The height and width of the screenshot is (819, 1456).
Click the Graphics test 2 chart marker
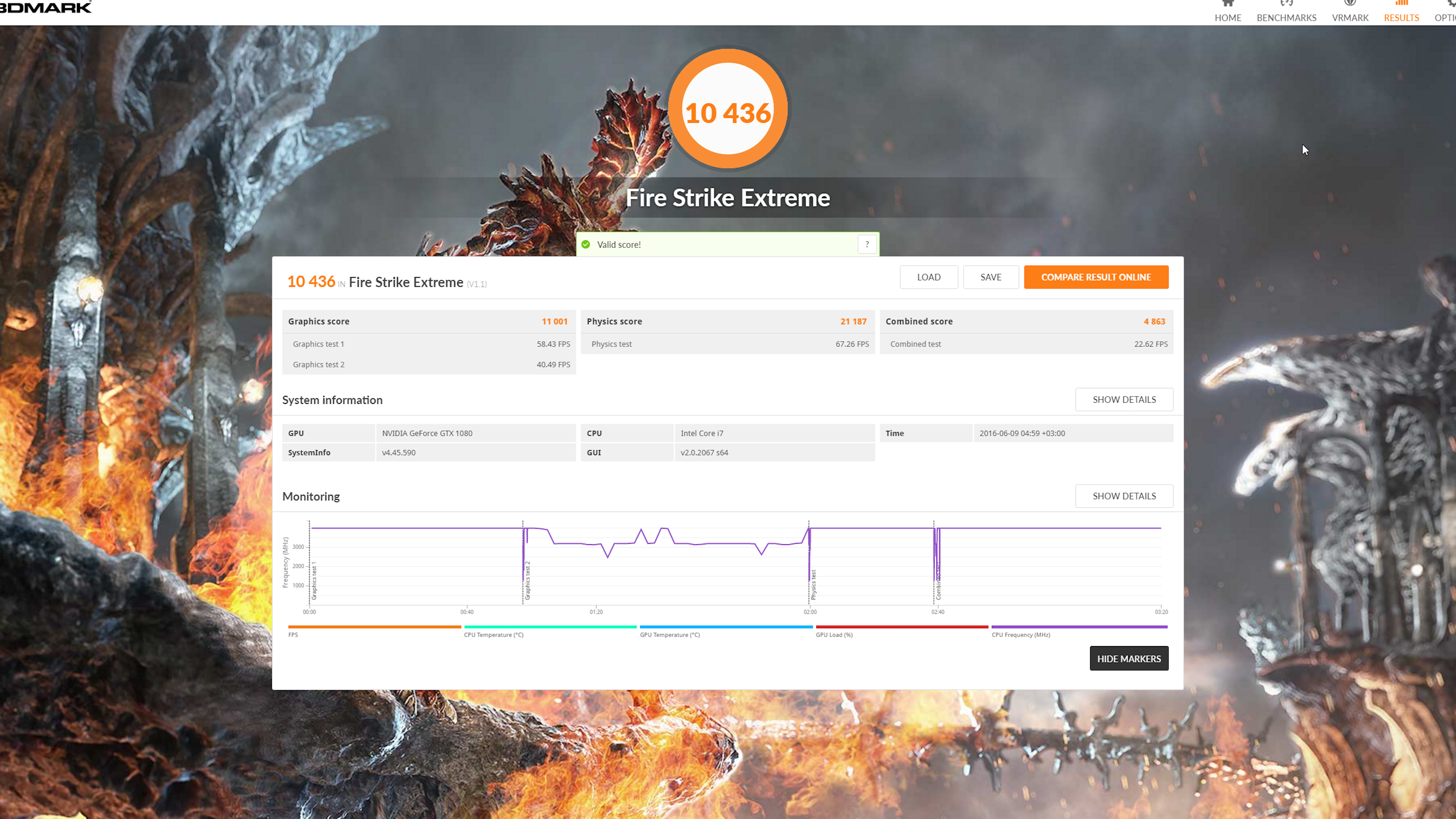527,581
